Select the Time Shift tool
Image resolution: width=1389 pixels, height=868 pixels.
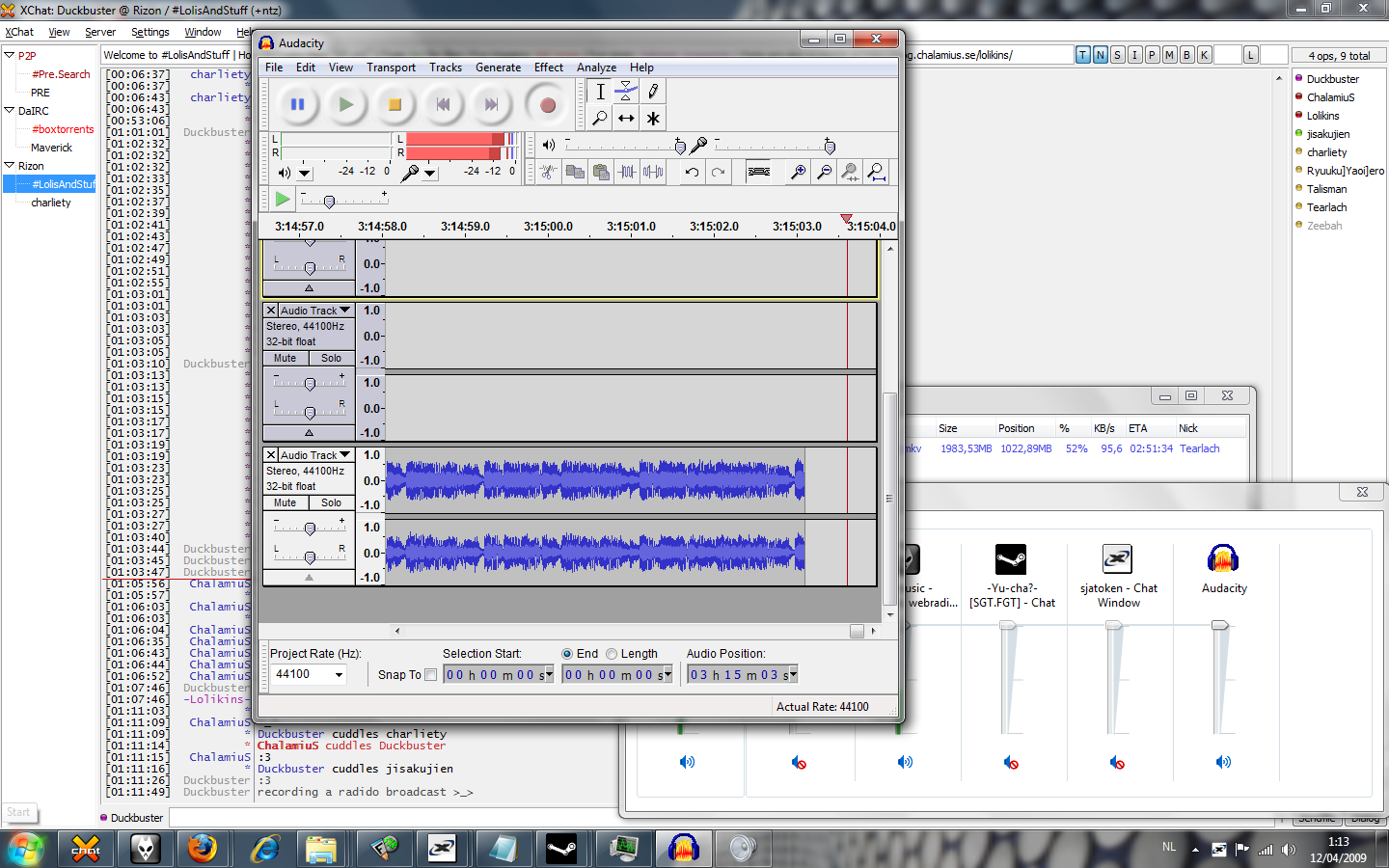[x=626, y=118]
